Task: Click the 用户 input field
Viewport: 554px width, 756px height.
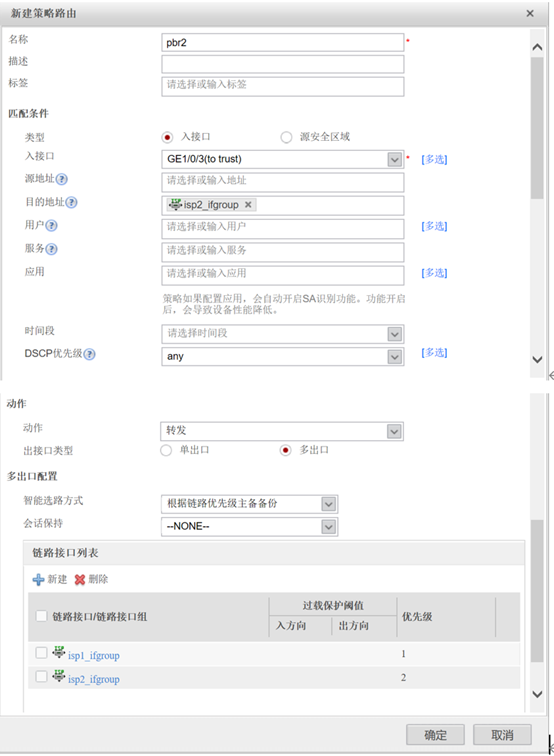Action: tap(283, 229)
